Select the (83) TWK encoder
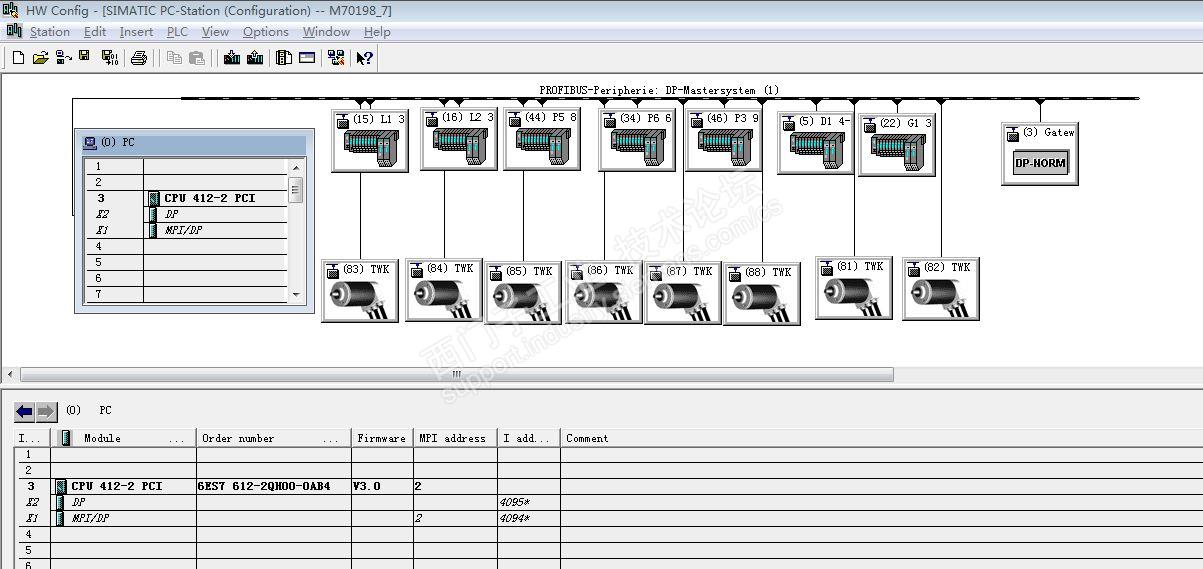The width and height of the screenshot is (1203, 569). click(x=360, y=291)
